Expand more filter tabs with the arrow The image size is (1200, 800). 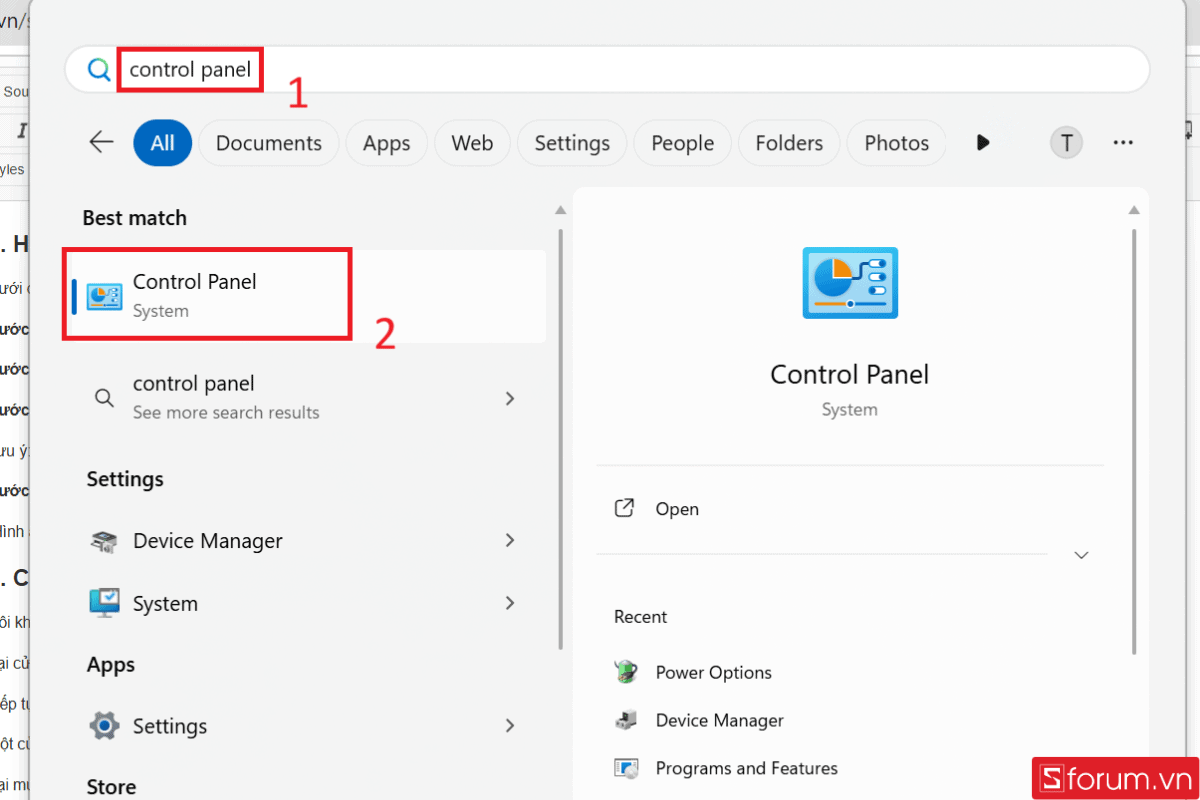(983, 142)
